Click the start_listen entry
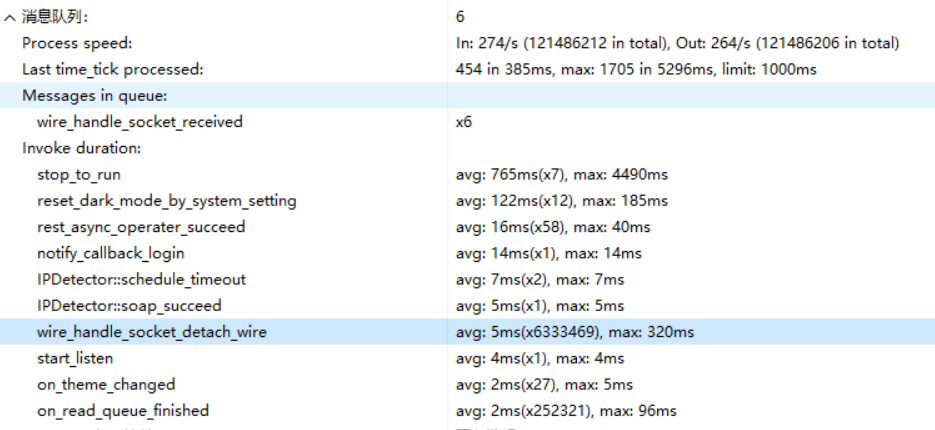935x430 pixels. pos(75,358)
